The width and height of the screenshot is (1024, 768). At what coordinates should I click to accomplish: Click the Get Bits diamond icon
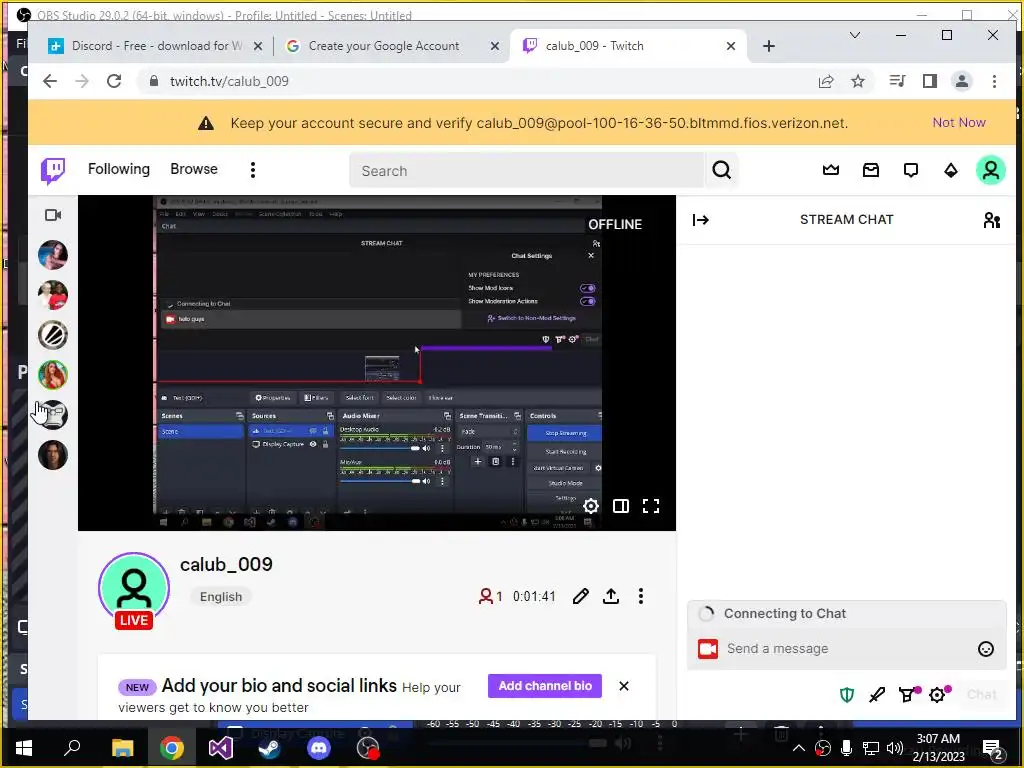click(951, 170)
